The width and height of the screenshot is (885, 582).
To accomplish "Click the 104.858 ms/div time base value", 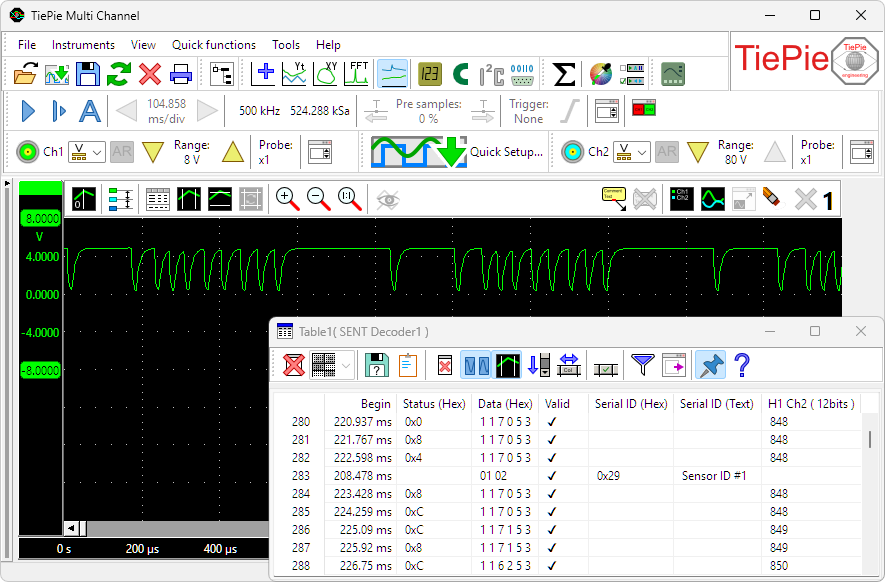I will (166, 111).
